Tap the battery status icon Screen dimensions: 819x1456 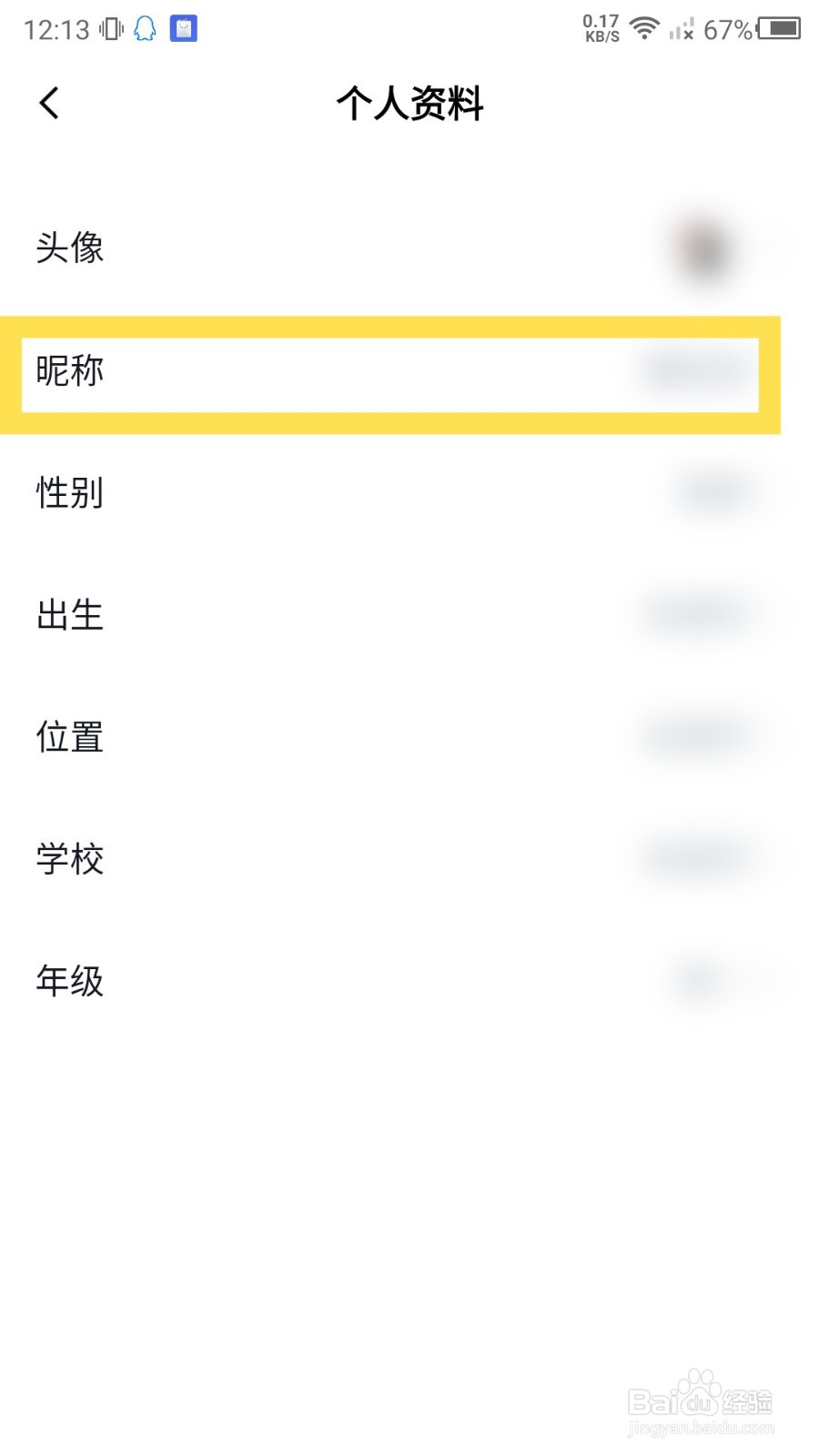[779, 28]
